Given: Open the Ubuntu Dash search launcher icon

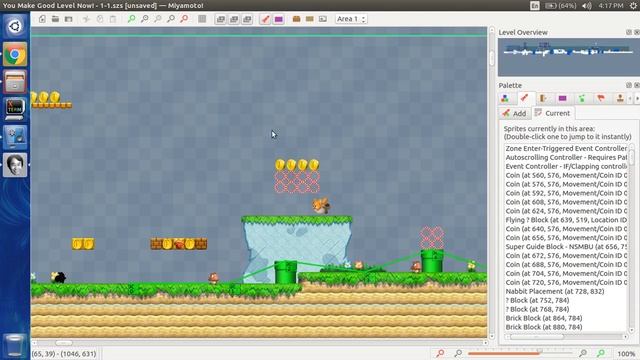Looking at the screenshot, I should (x=15, y=27).
